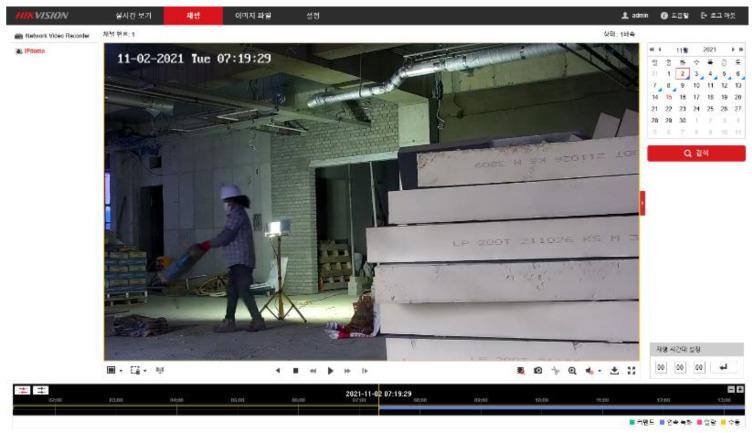Take a snapshot with the camera icon
752x433 pixels.
click(537, 370)
